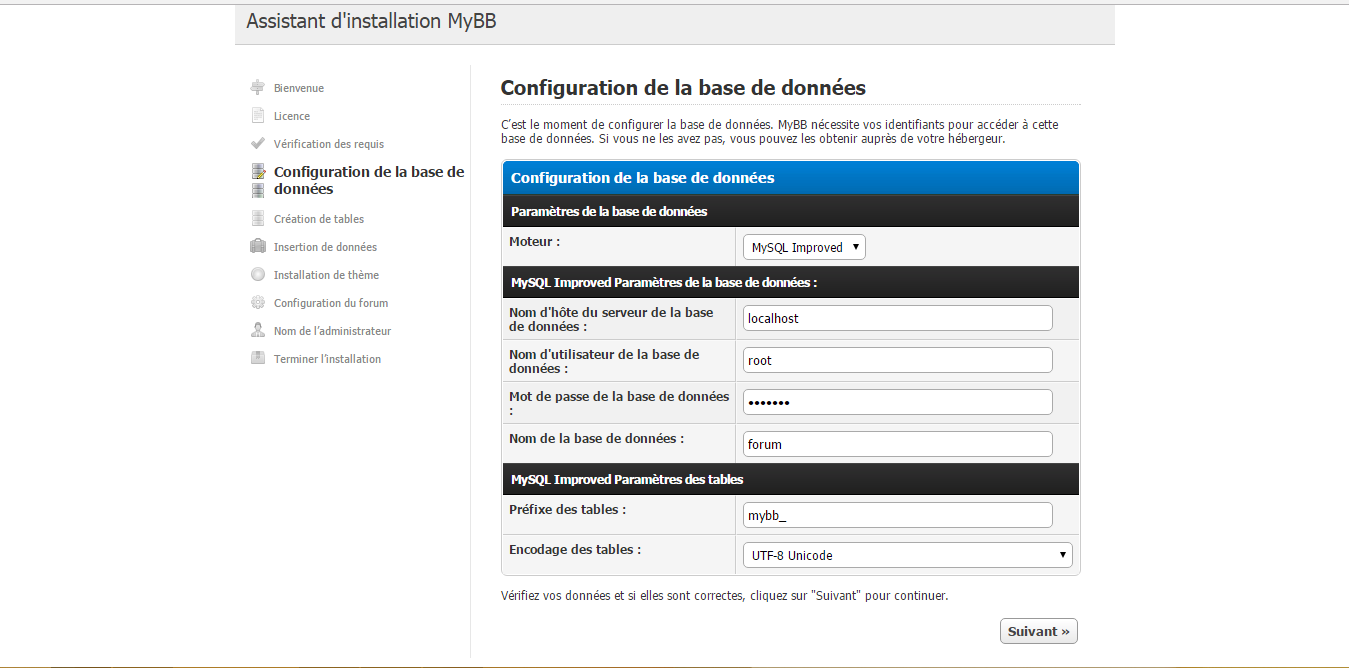Click the Nom d'hôte du serveur label
1349x668 pixels.
(x=611, y=319)
